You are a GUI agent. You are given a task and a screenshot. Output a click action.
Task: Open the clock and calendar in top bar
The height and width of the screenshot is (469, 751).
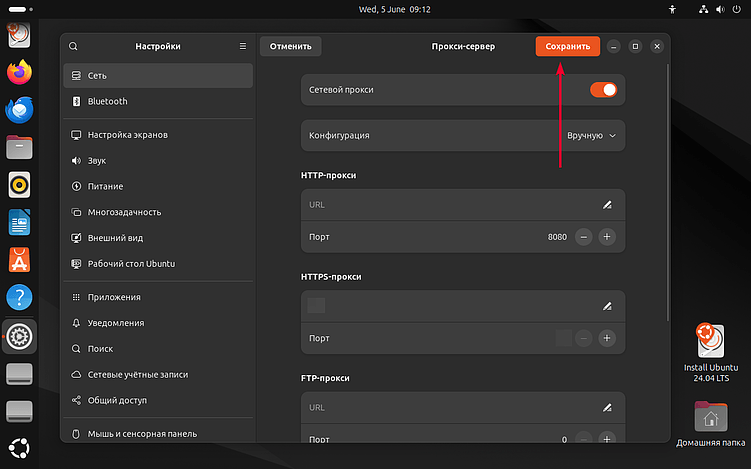click(374, 9)
